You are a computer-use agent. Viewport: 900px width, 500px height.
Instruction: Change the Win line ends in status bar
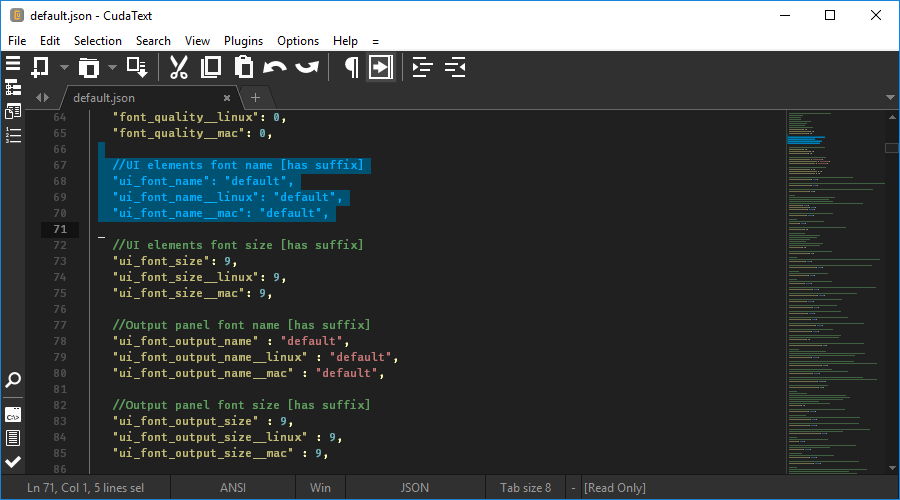[320, 488]
